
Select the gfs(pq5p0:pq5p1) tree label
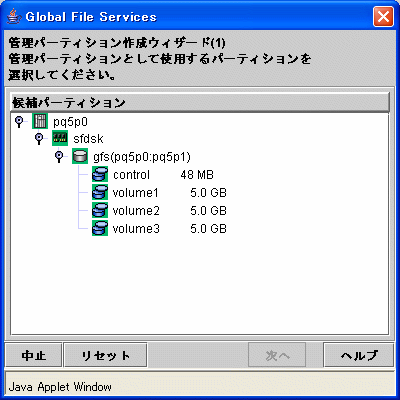[142, 157]
